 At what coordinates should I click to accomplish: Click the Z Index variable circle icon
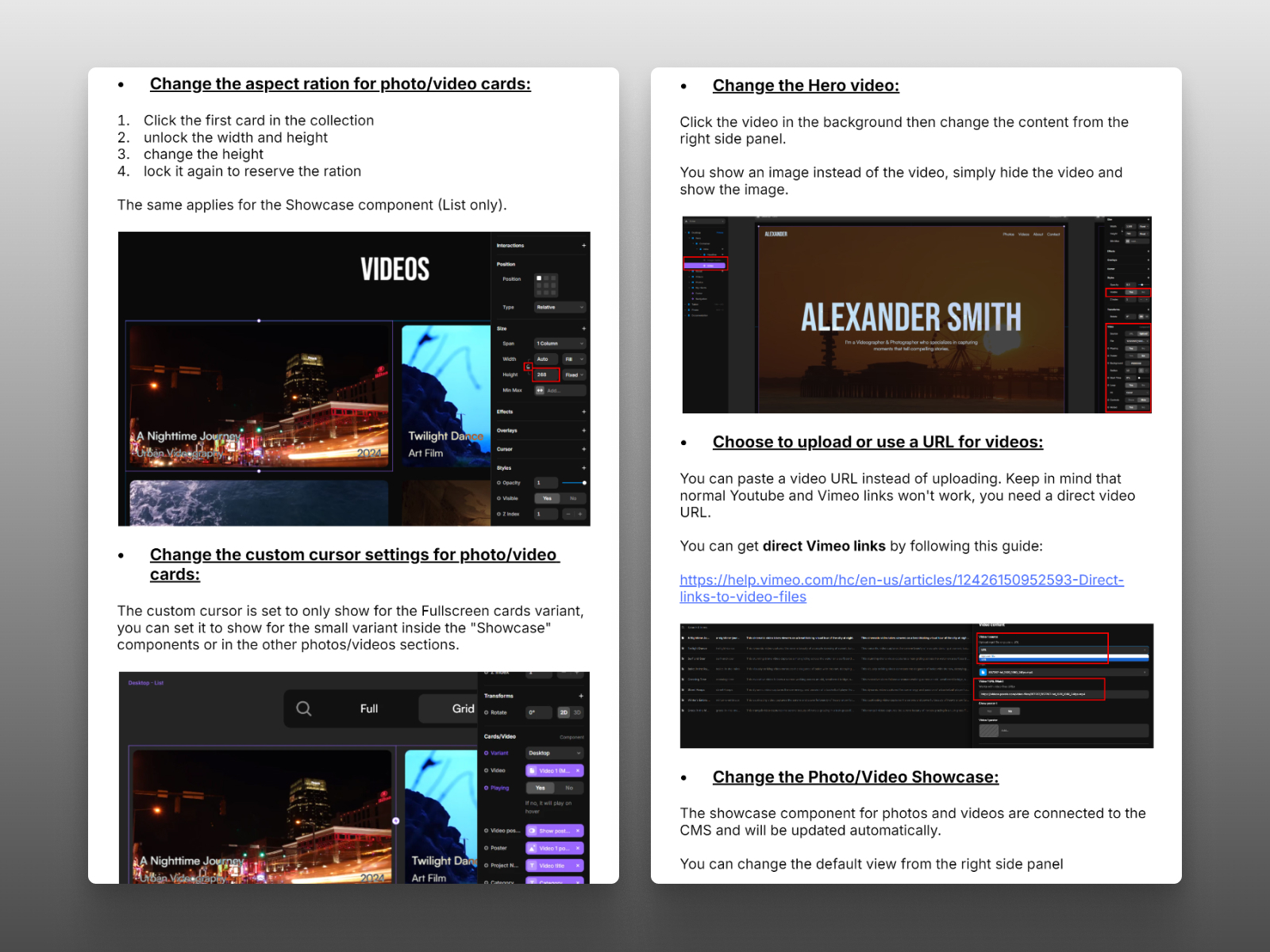498,514
